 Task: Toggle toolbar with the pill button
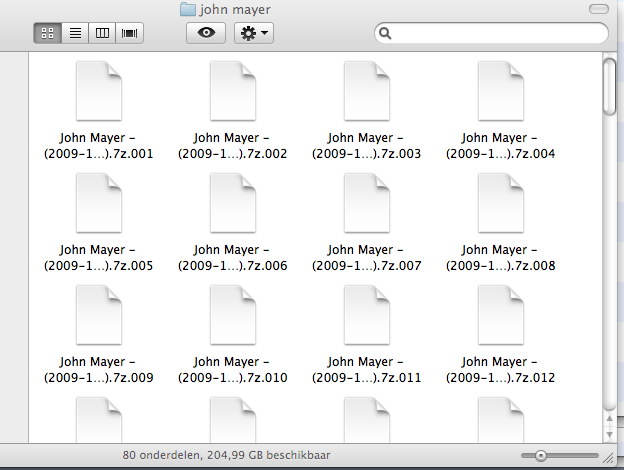(599, 9)
